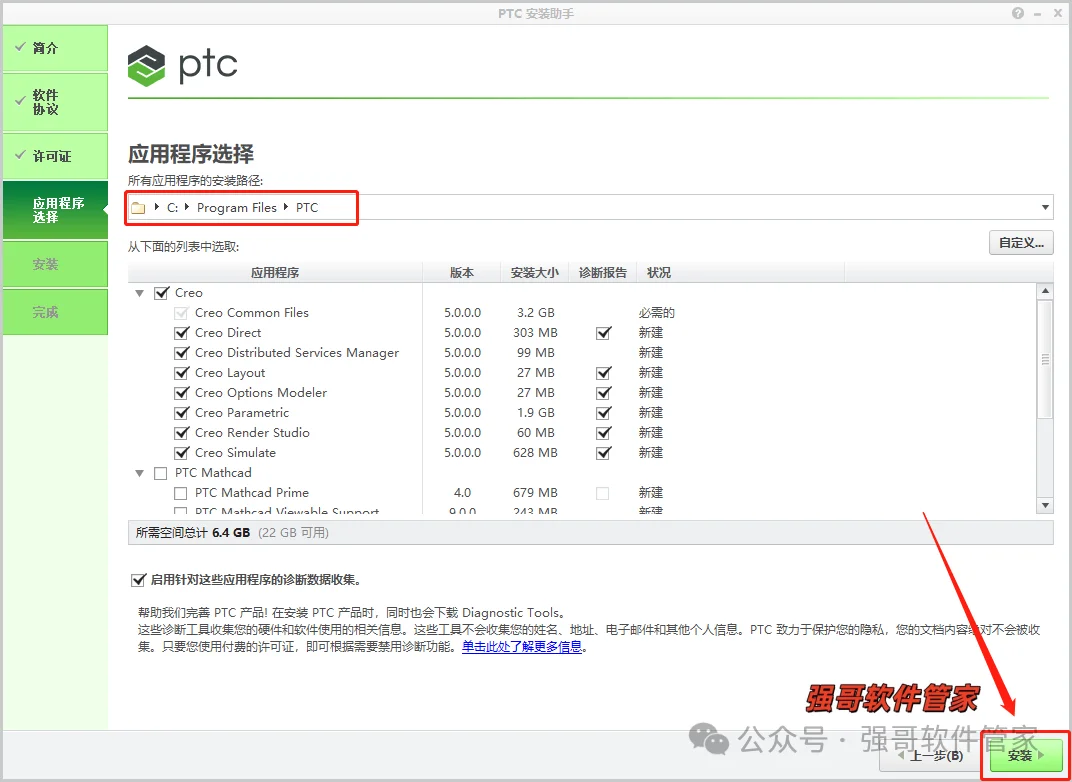Toggle diagnostic report for Creo Layout
1072x782 pixels.
click(603, 373)
